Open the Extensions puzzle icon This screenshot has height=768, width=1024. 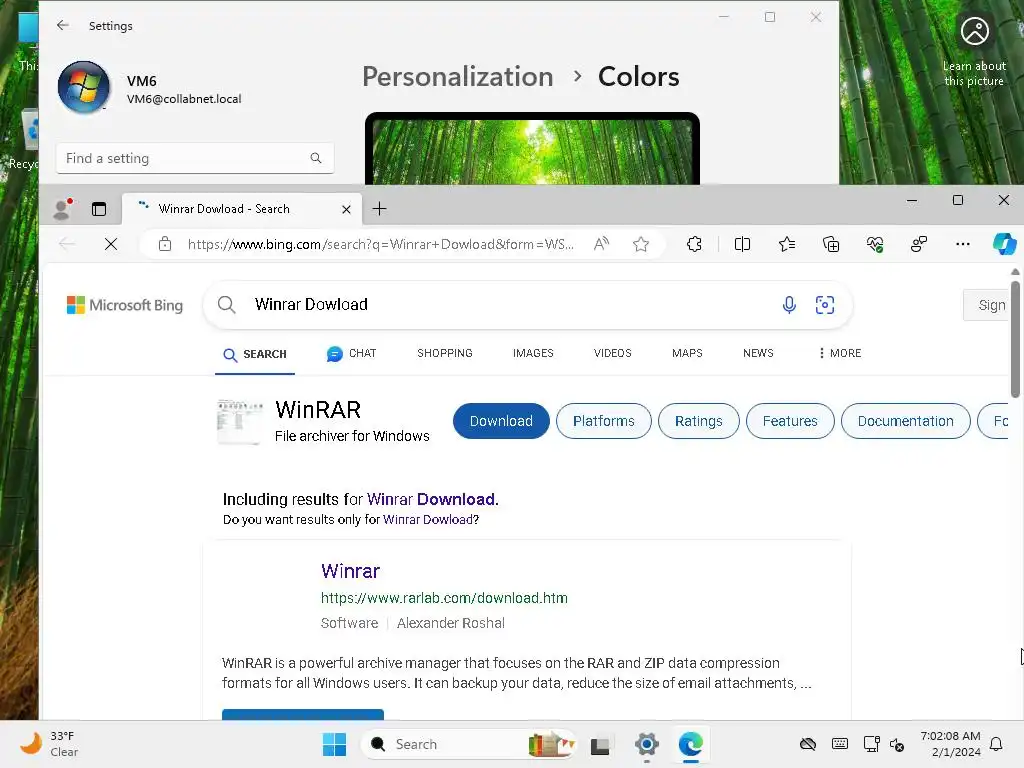click(694, 244)
